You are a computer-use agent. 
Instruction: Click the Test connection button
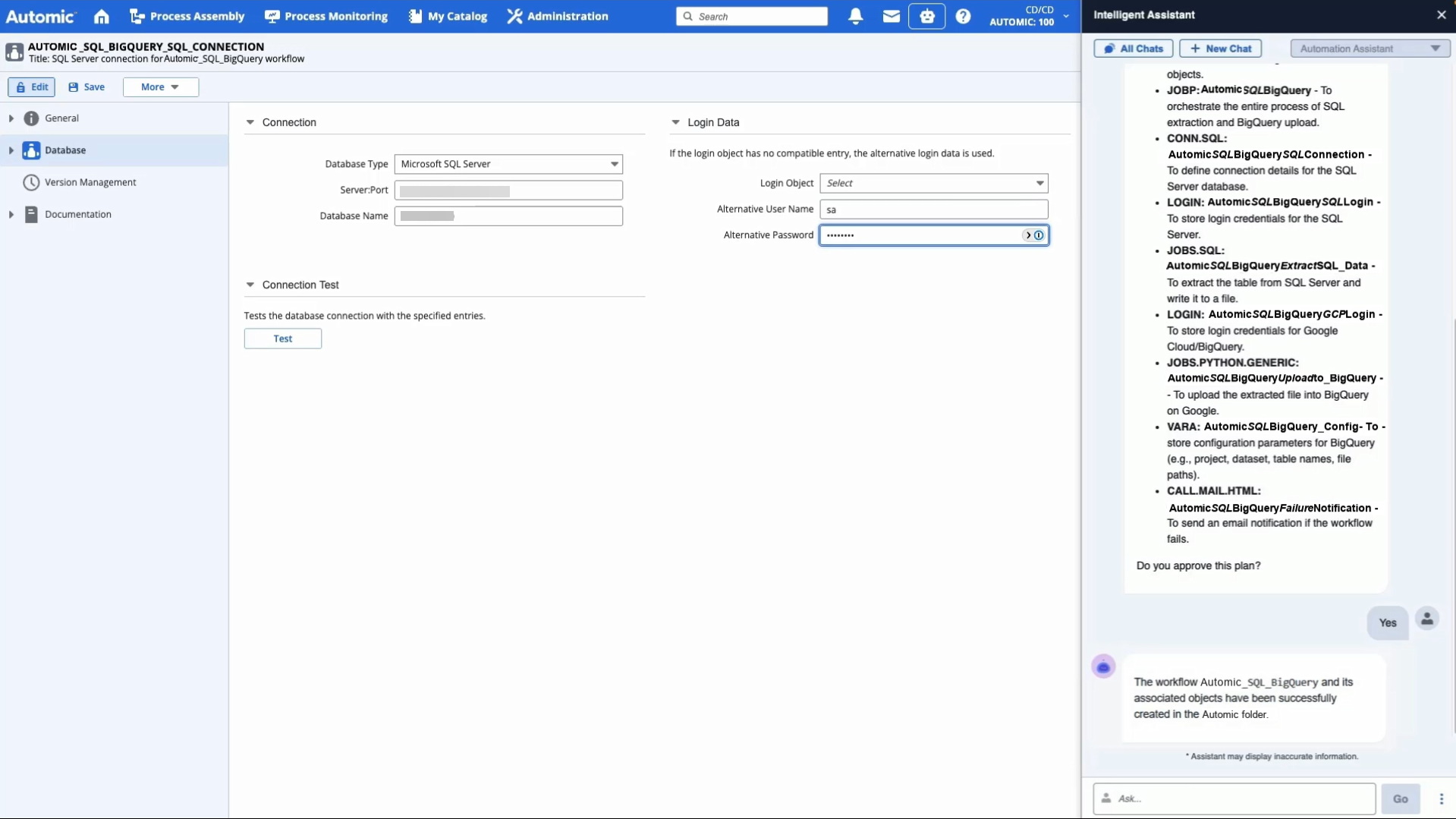[x=282, y=339]
